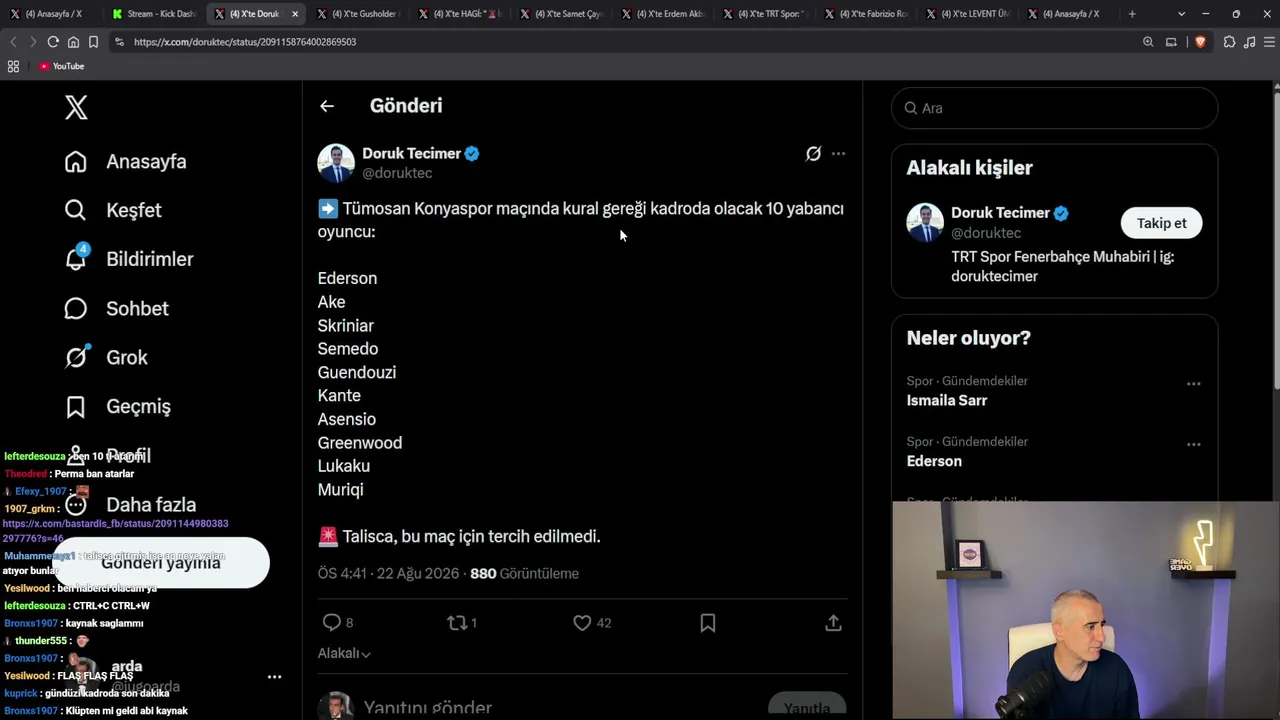Open options for the Ismaila Sarr trend

point(1193,384)
